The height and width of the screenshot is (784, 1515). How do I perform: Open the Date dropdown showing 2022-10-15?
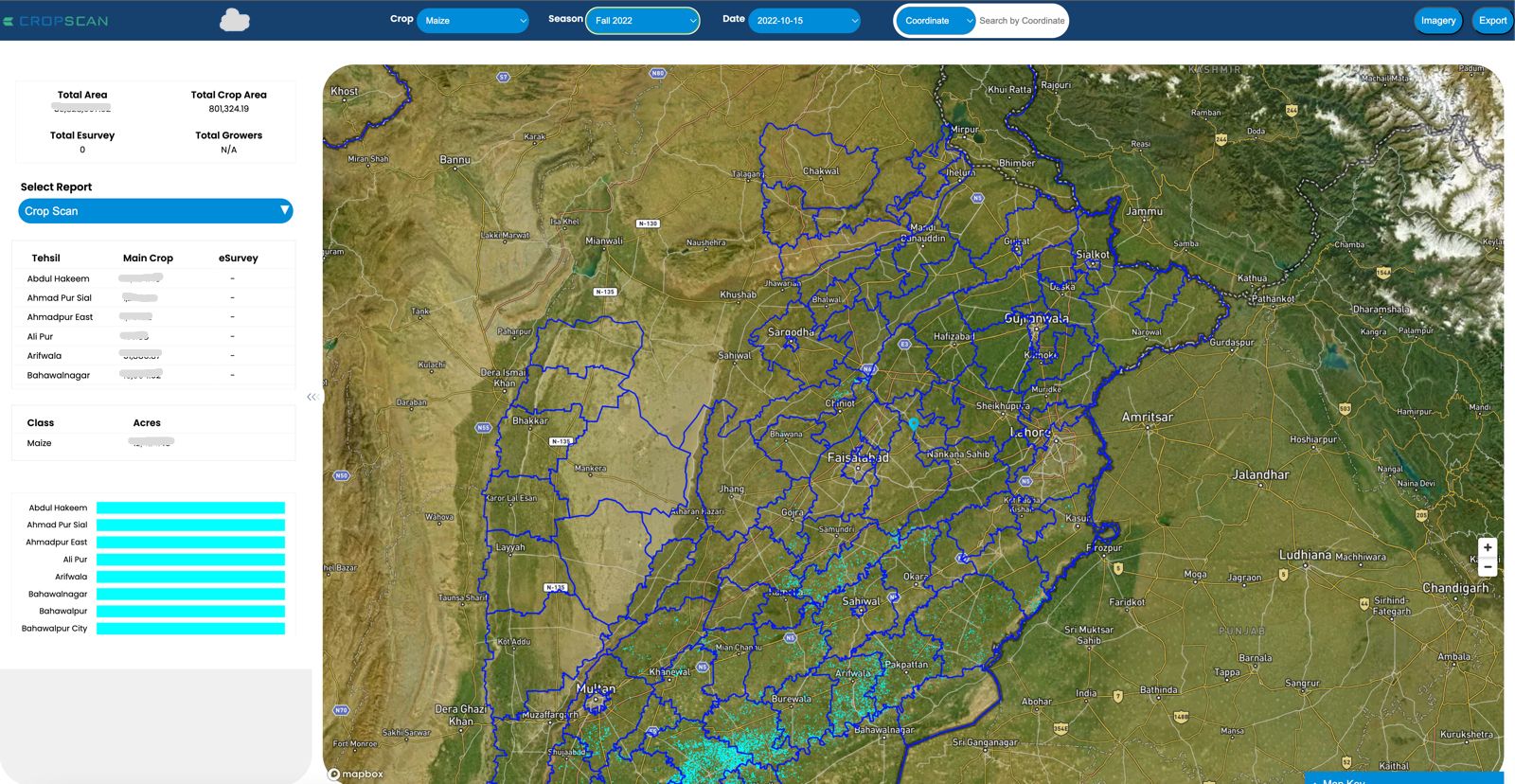(804, 20)
